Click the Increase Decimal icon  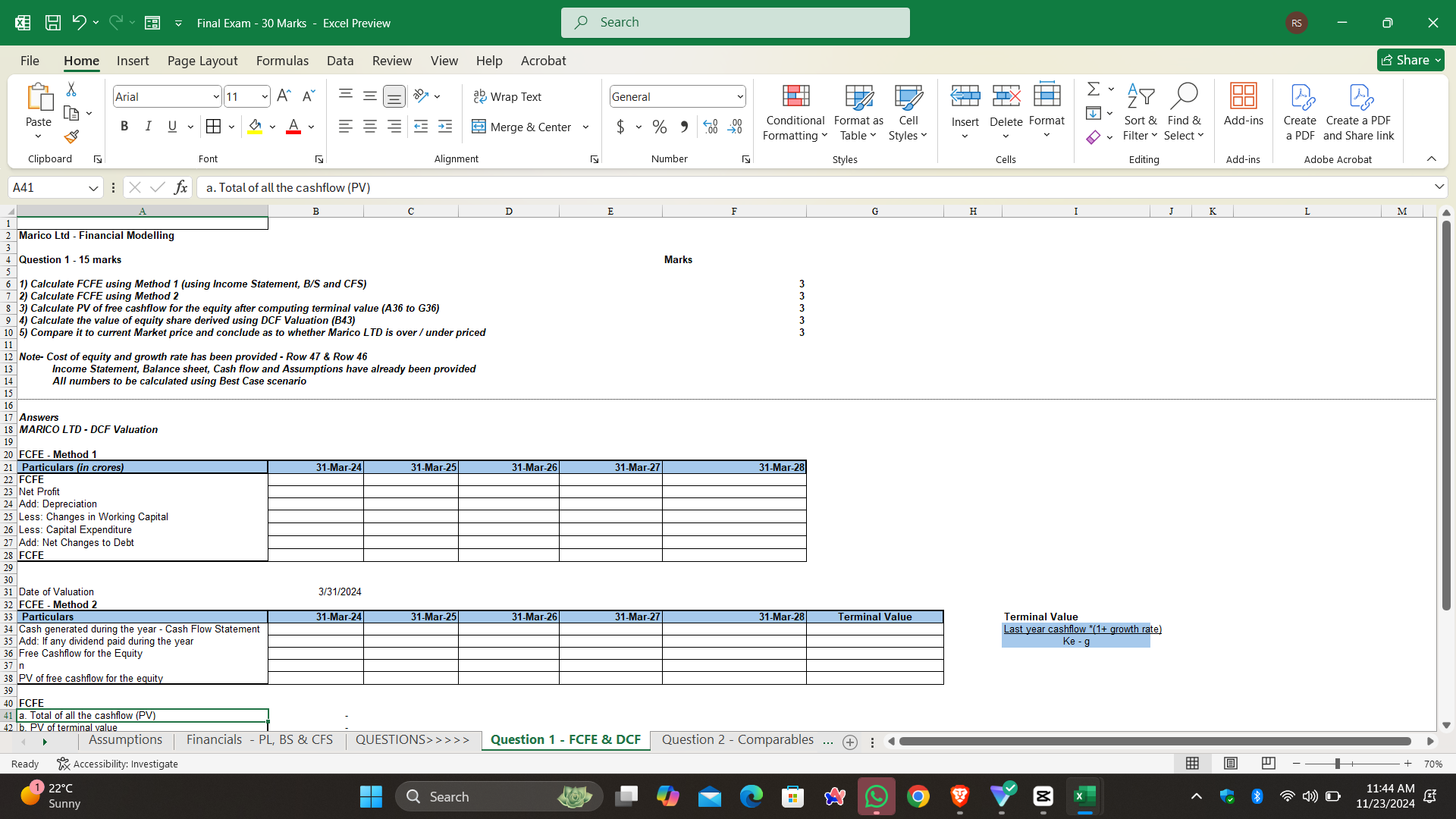[x=710, y=127]
